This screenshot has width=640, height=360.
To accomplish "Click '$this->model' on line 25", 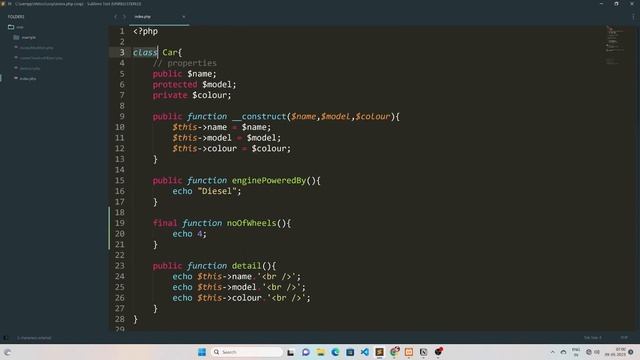I will point(227,287).
